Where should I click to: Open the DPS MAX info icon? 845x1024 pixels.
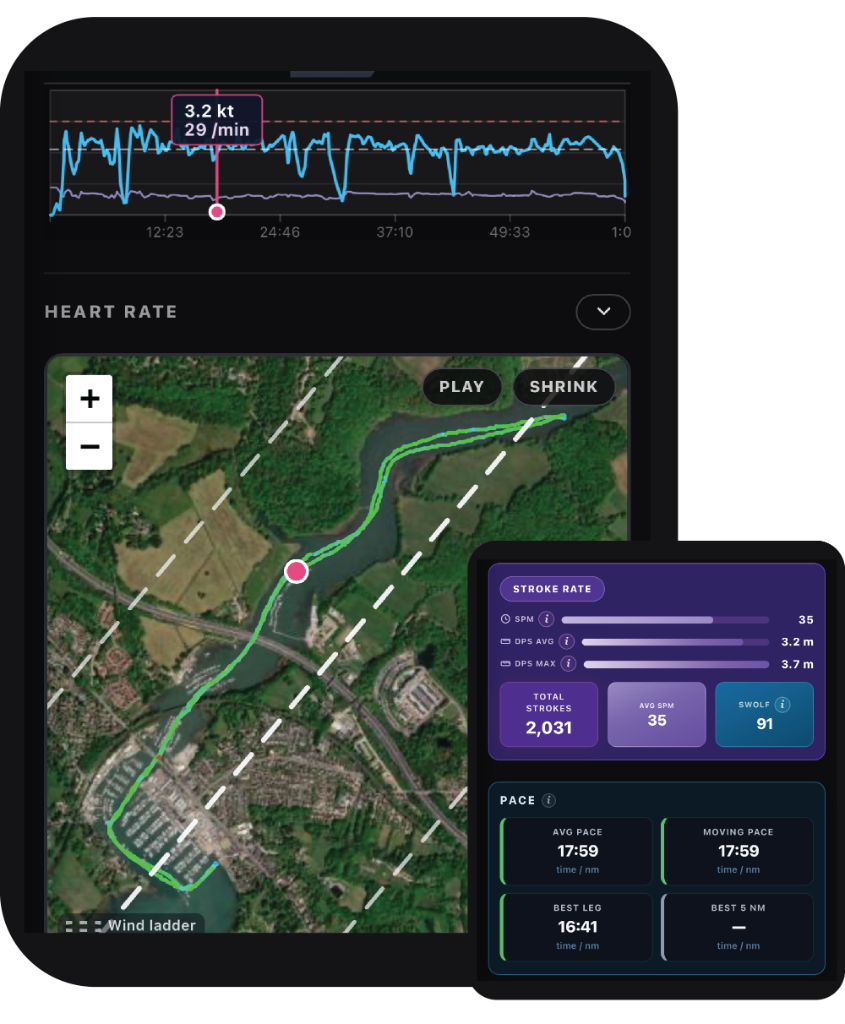point(569,664)
